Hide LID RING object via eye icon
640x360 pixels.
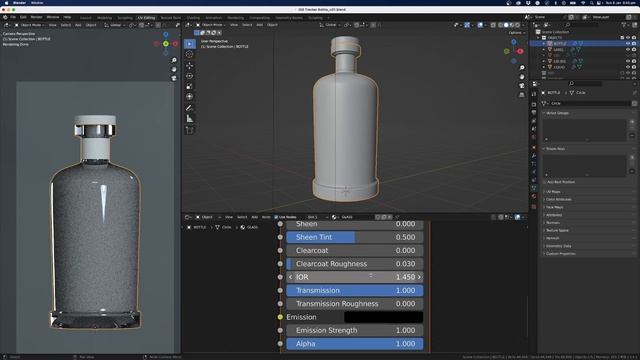pyautogui.click(x=628, y=61)
